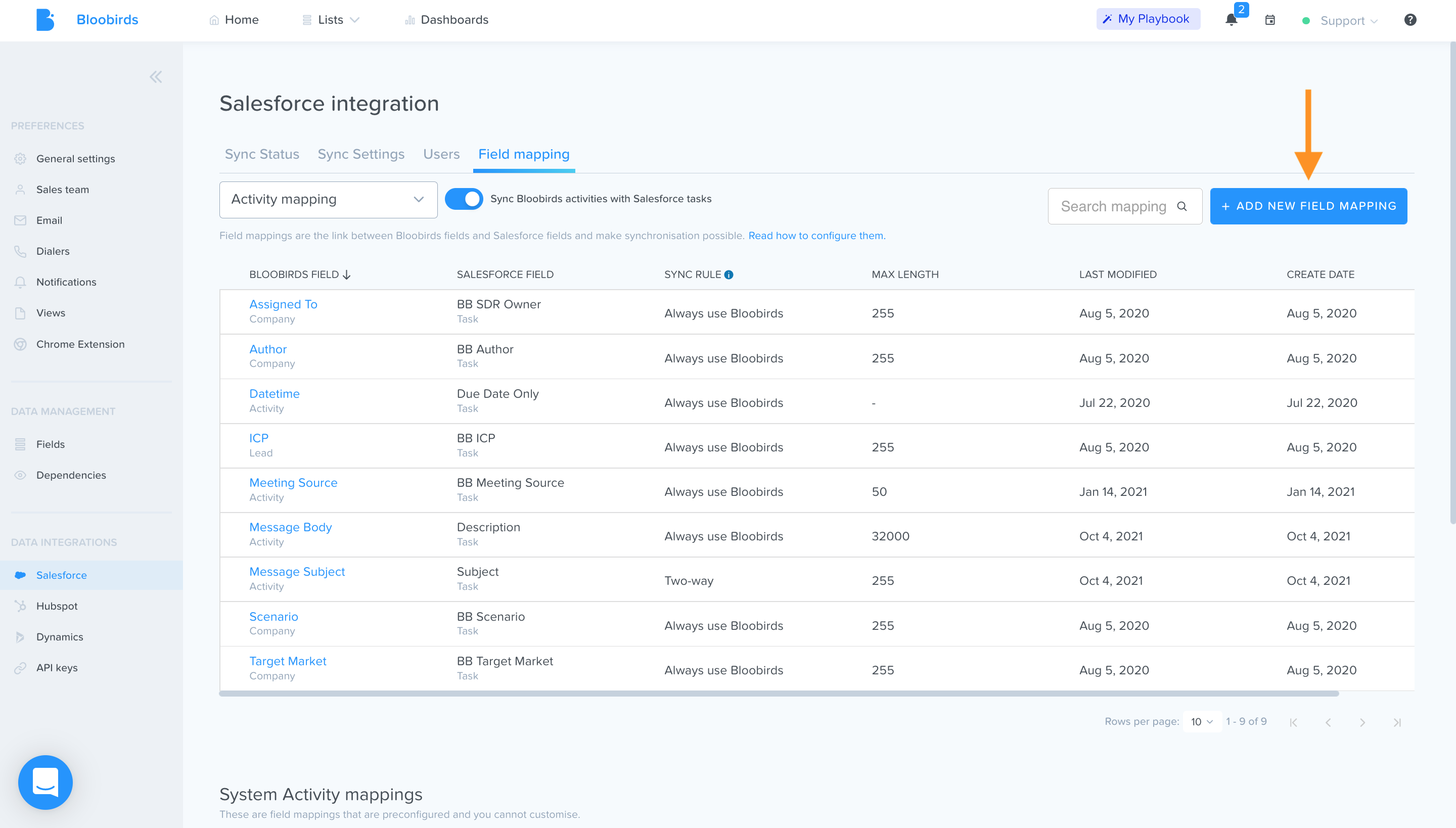Click the Sales team person icon
Image resolution: width=1456 pixels, height=828 pixels.
click(x=20, y=190)
